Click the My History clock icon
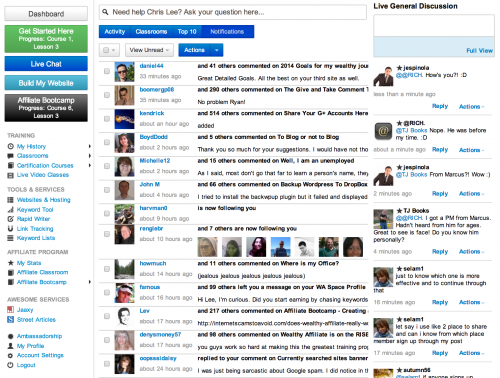Screen dimensions: 500x378 point(11,146)
